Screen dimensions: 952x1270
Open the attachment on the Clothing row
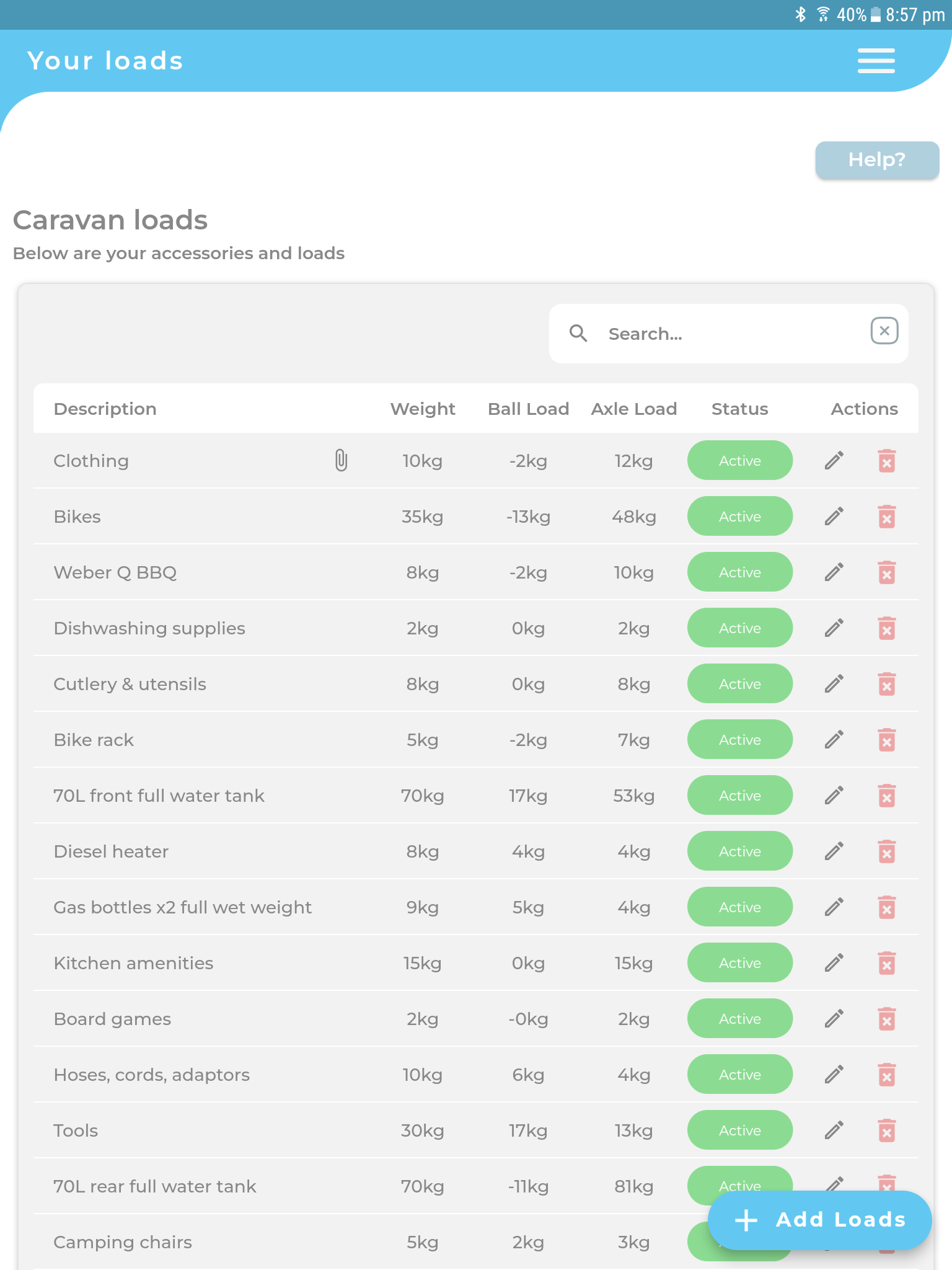(x=340, y=460)
